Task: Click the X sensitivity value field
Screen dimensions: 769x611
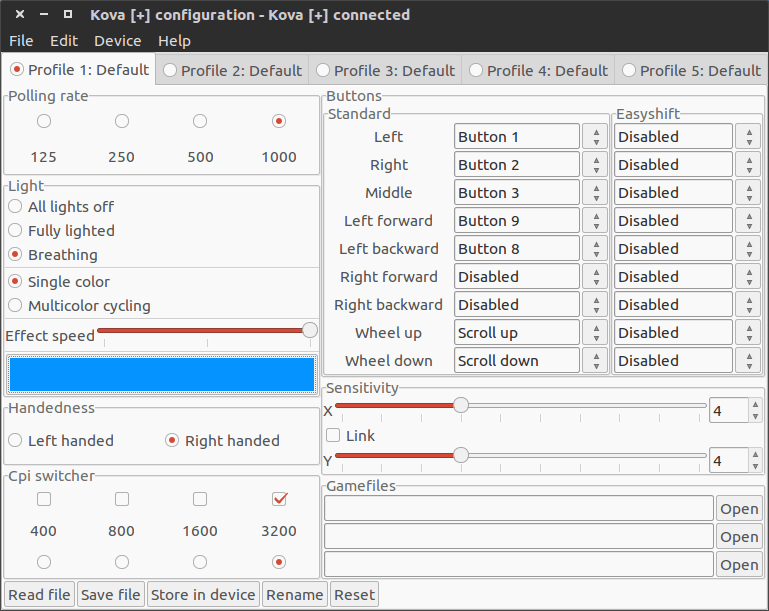Action: coord(729,410)
